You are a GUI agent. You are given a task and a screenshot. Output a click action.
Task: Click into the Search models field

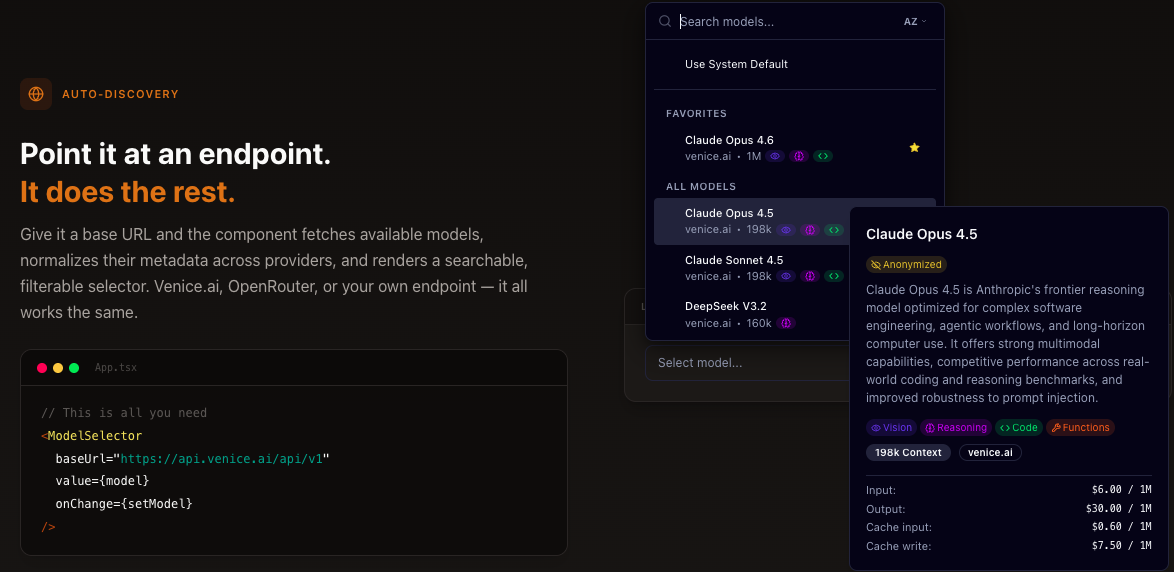(x=786, y=22)
